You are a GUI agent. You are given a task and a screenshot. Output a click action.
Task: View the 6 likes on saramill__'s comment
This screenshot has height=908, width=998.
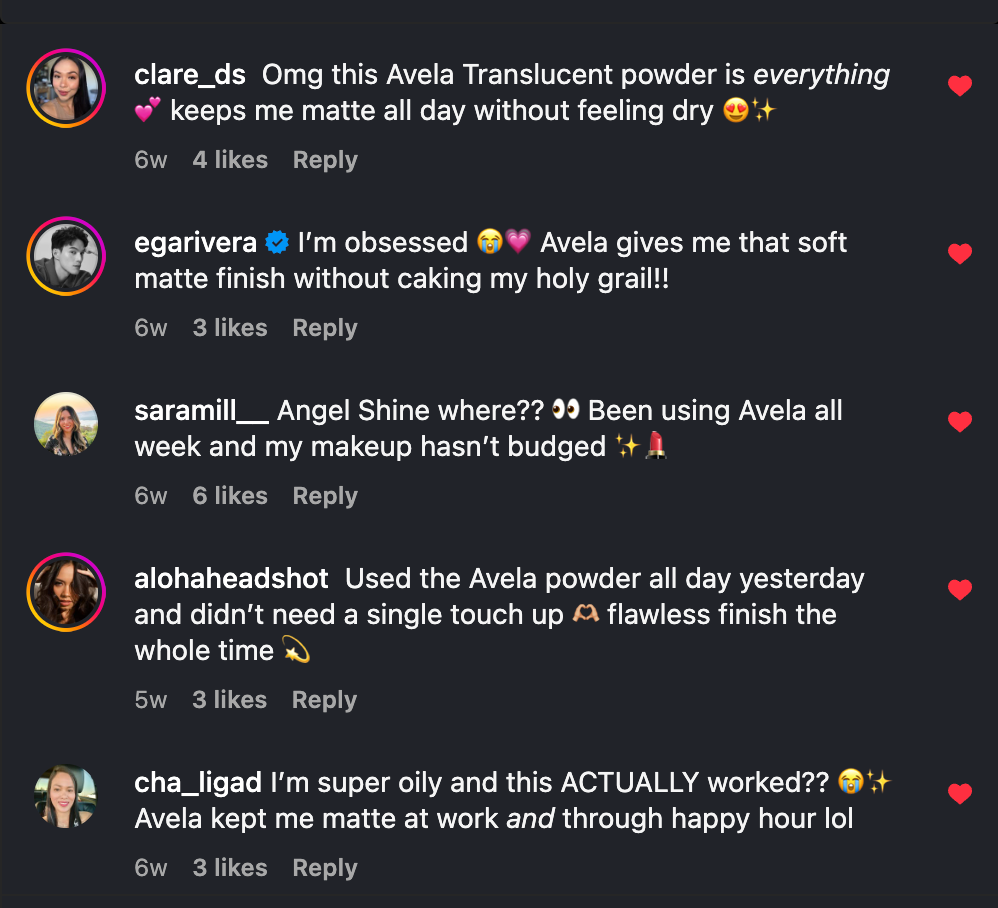pos(230,495)
